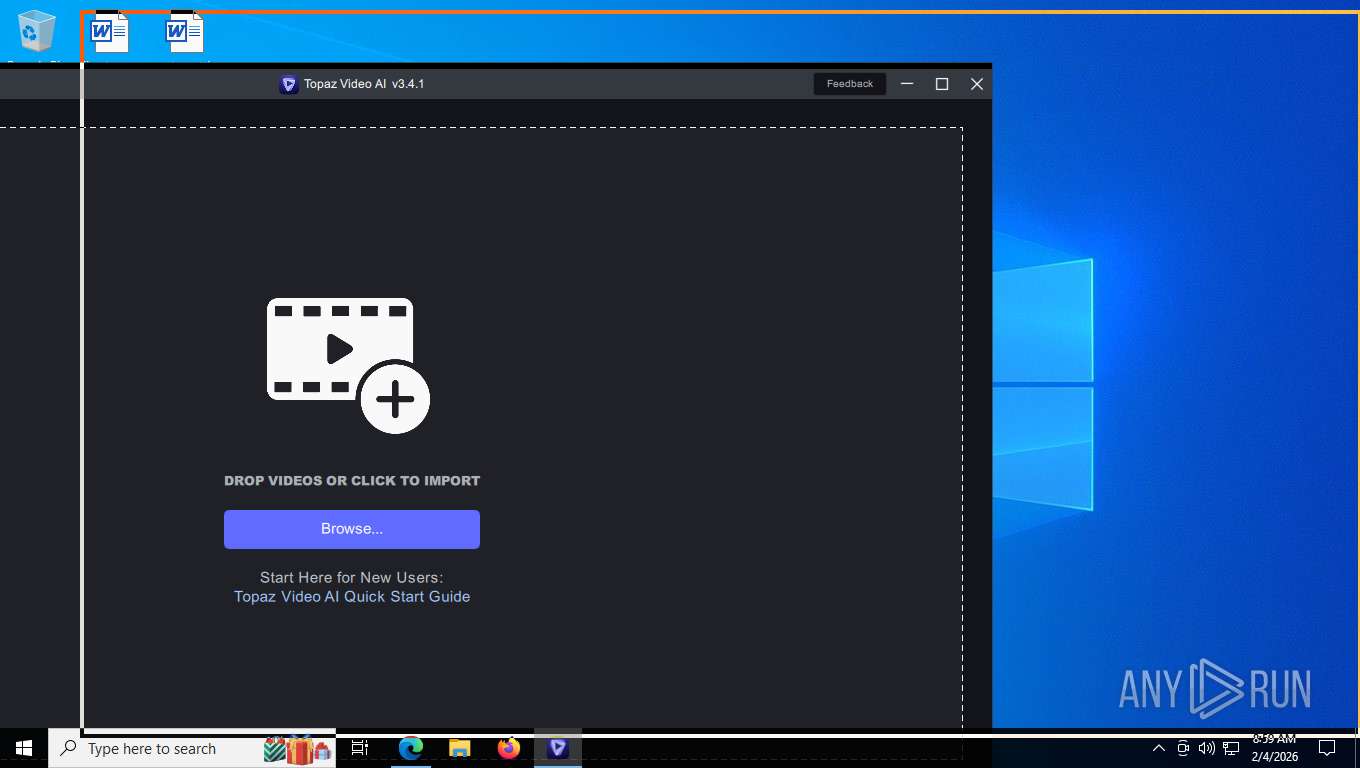Screen dimensions: 1360x768
Task: Open the Feedback button in the title bar
Action: tap(850, 84)
